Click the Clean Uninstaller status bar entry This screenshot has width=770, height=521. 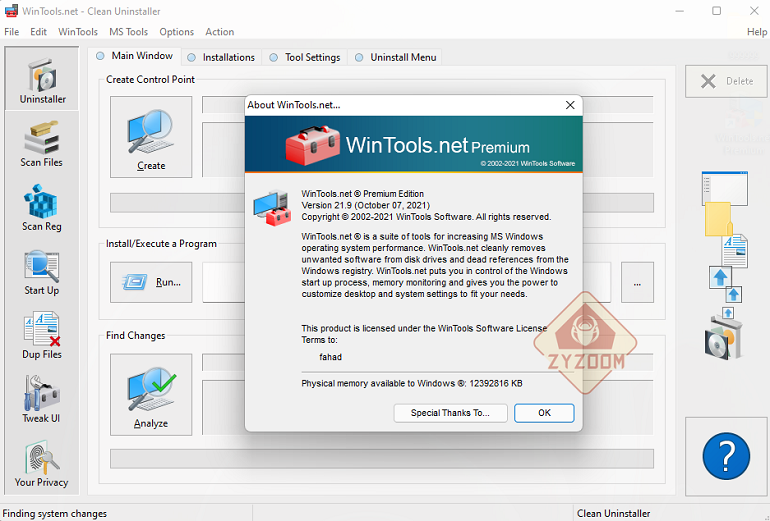pos(613,514)
